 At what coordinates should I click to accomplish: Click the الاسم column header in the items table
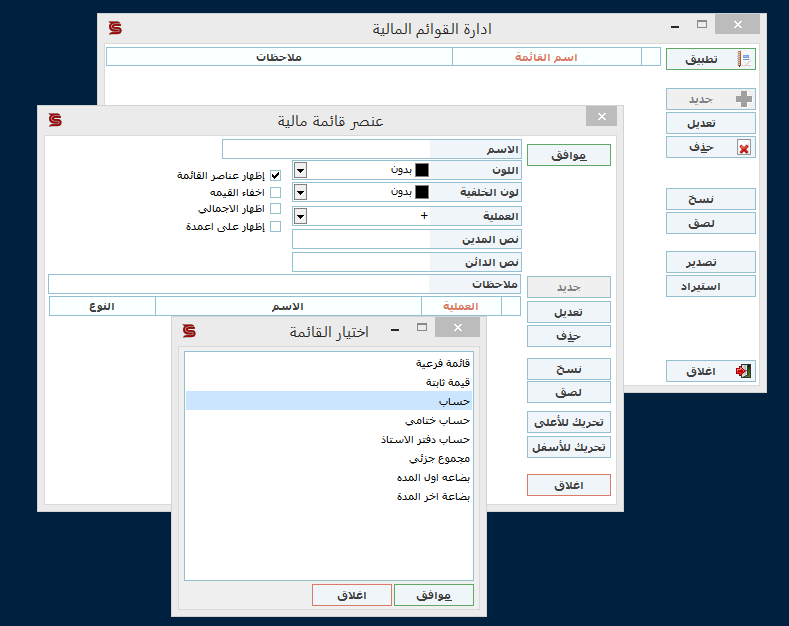pos(288,306)
